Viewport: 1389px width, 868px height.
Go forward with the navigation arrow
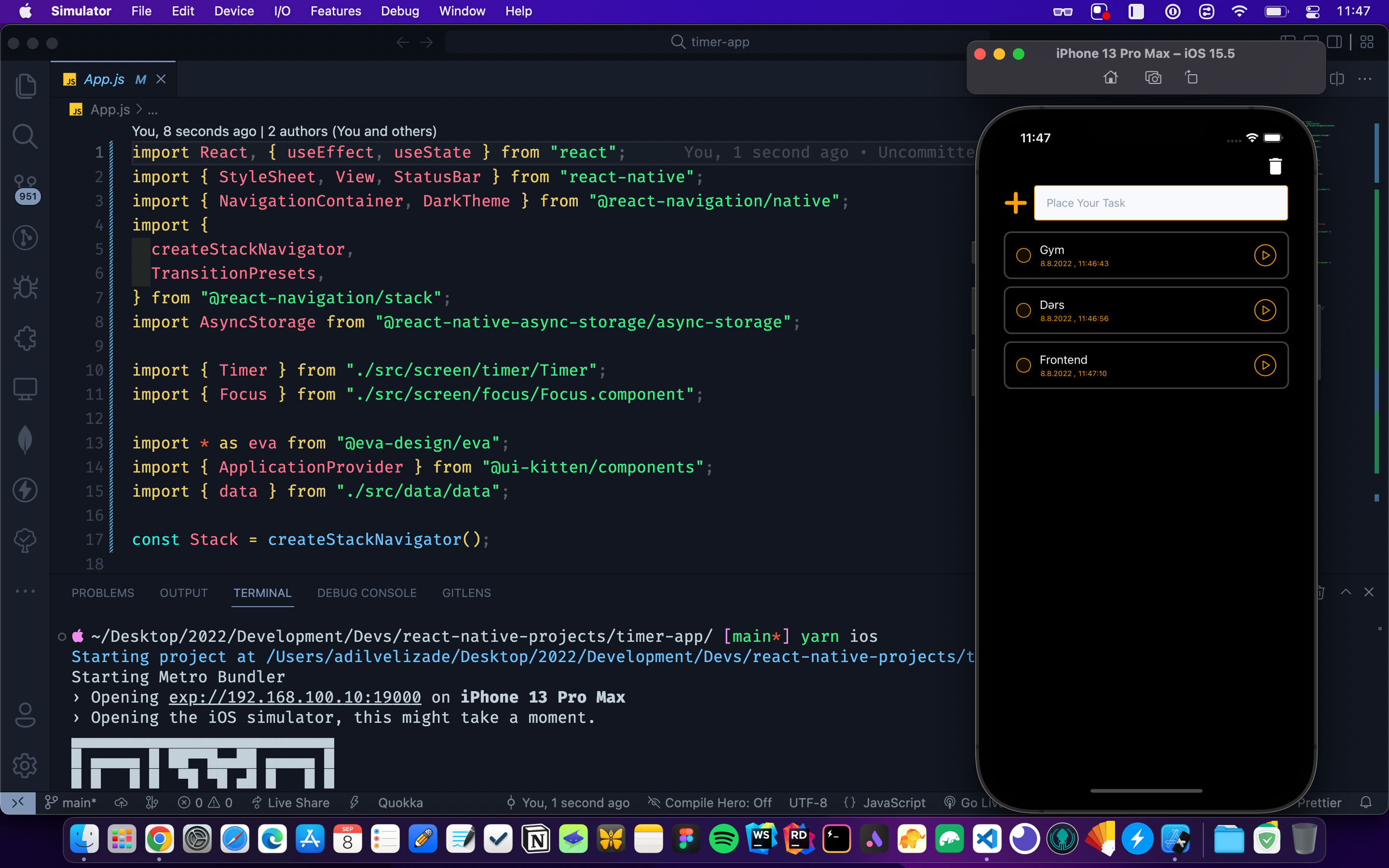426,42
